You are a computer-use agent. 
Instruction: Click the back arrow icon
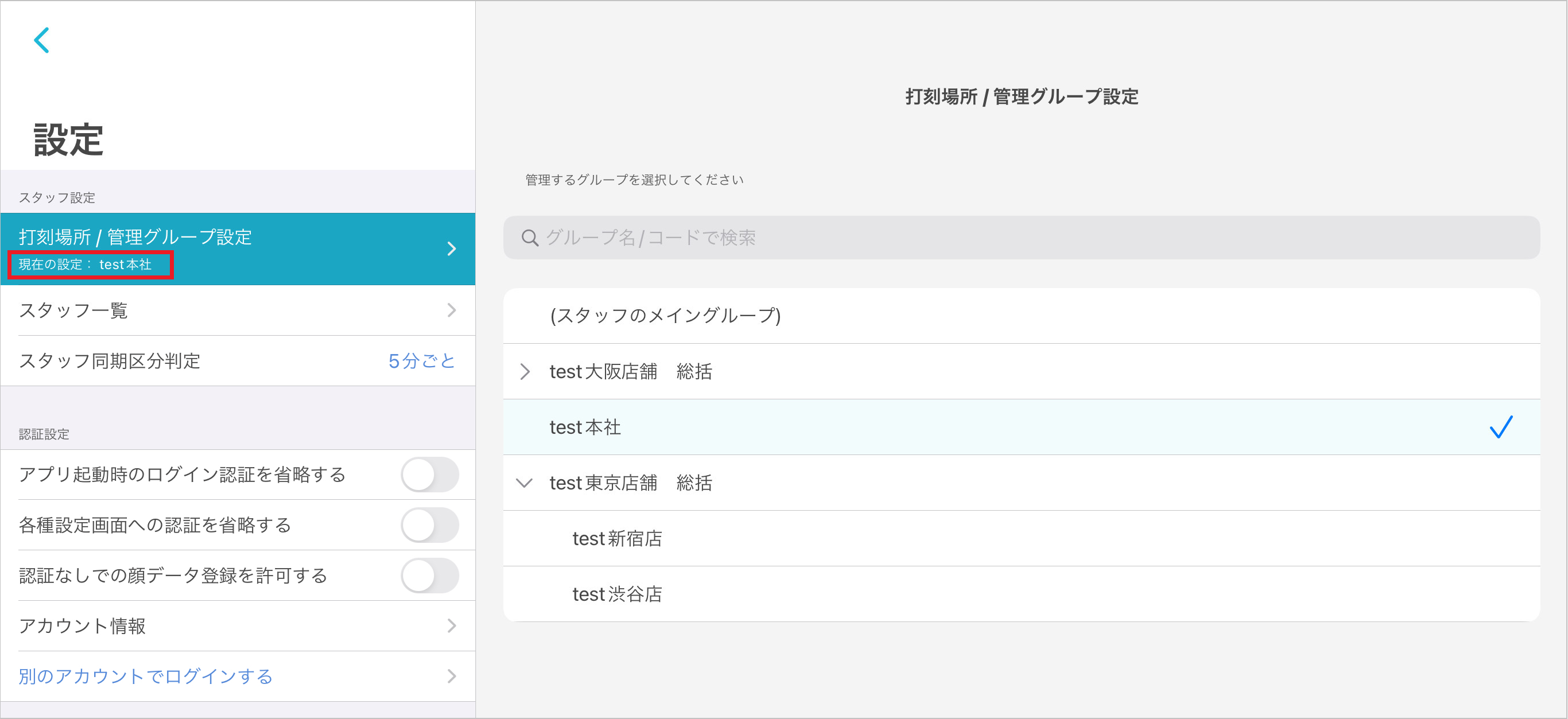(x=41, y=40)
